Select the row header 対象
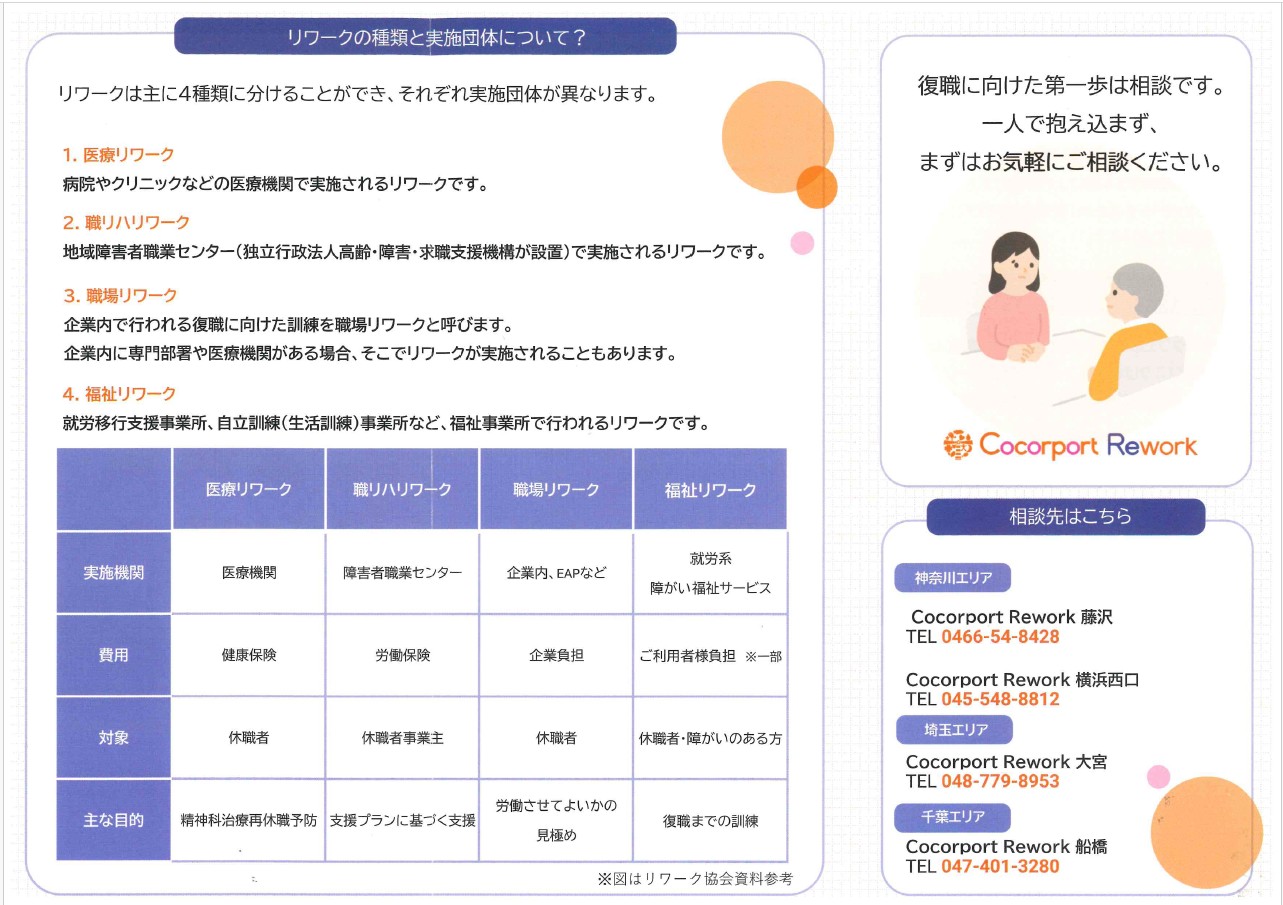The image size is (1283, 905). 114,738
